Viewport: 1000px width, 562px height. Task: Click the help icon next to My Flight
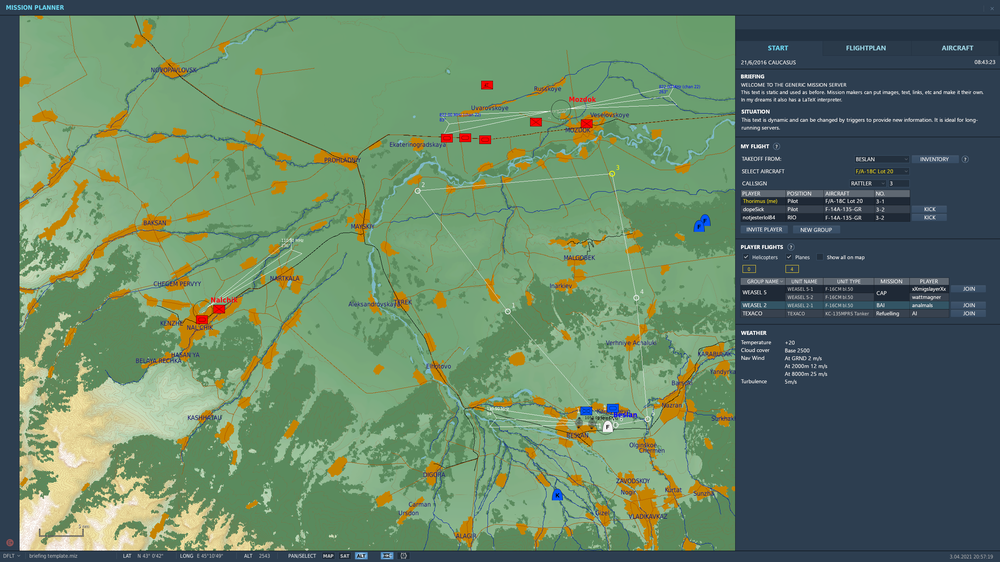click(x=776, y=146)
